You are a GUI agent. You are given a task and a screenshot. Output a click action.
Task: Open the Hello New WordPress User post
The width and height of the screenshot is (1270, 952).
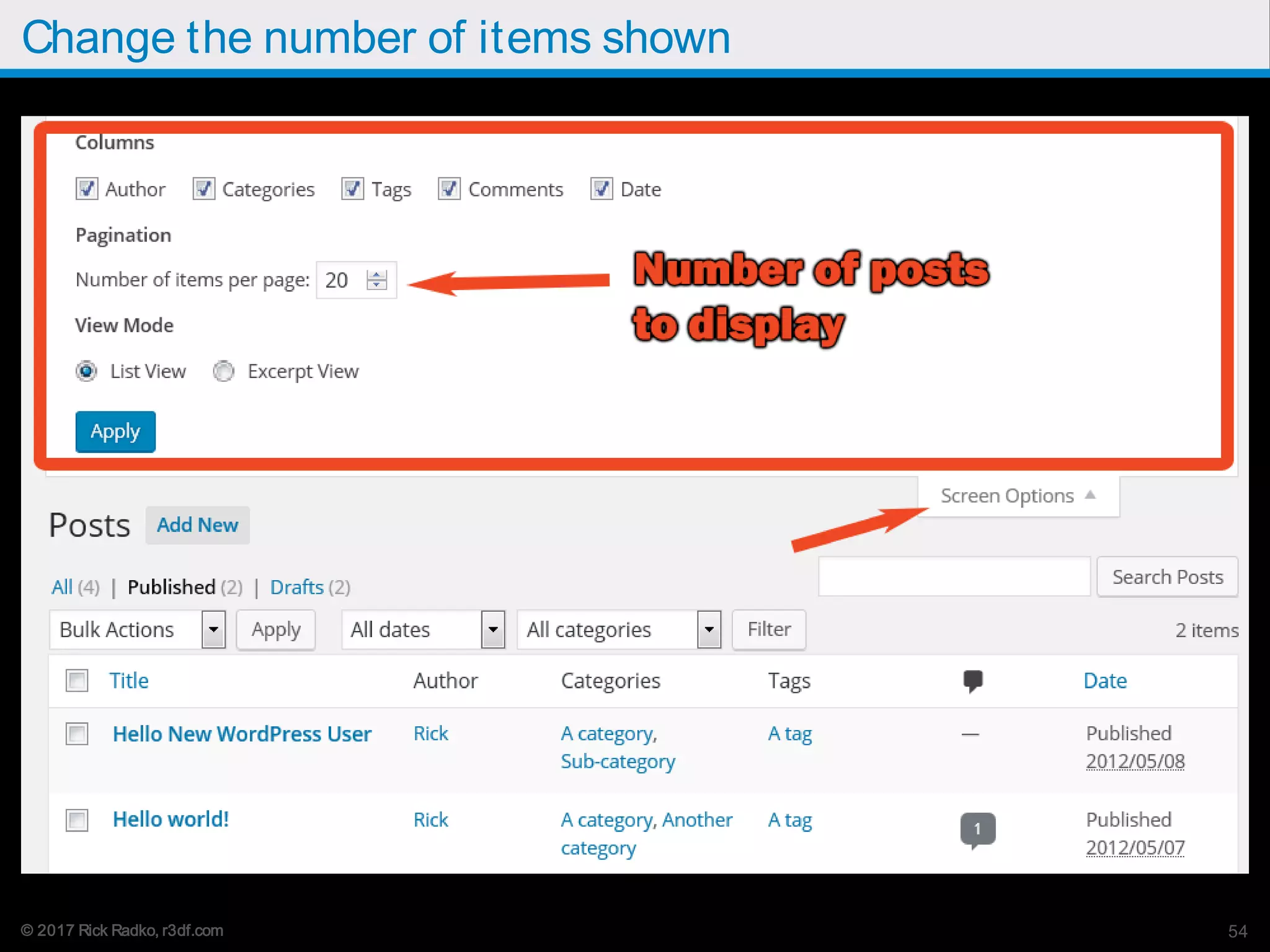click(x=242, y=734)
